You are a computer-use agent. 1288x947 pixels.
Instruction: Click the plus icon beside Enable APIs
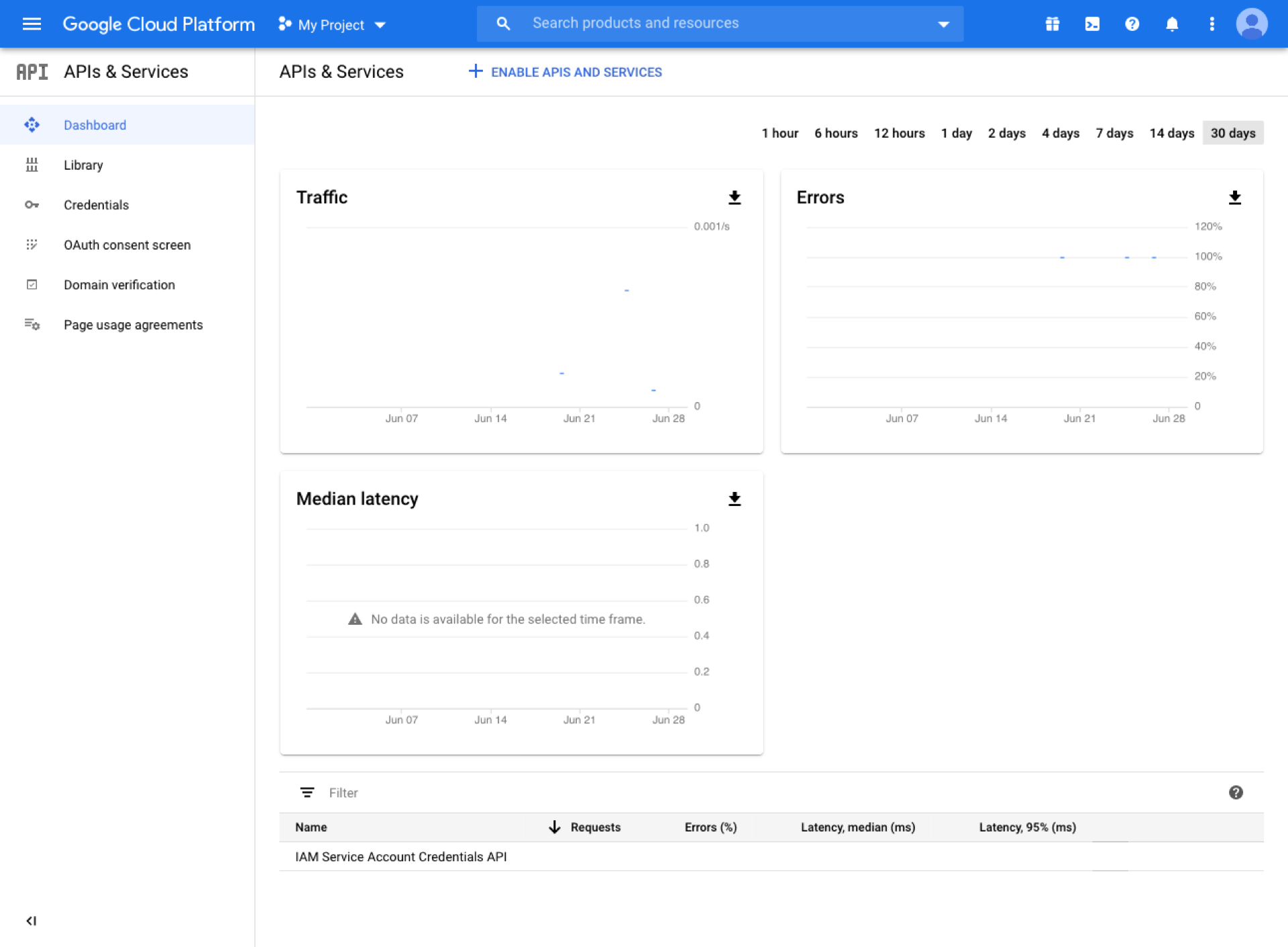[475, 71]
